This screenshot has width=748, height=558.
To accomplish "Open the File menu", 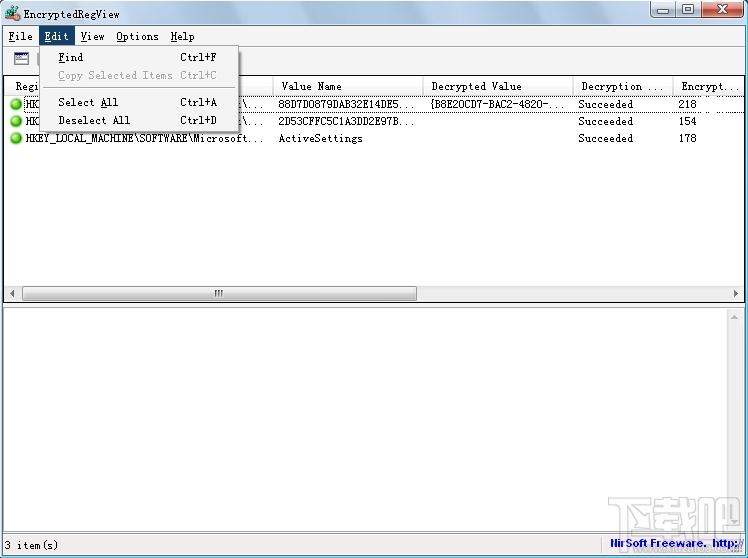I will [21, 36].
